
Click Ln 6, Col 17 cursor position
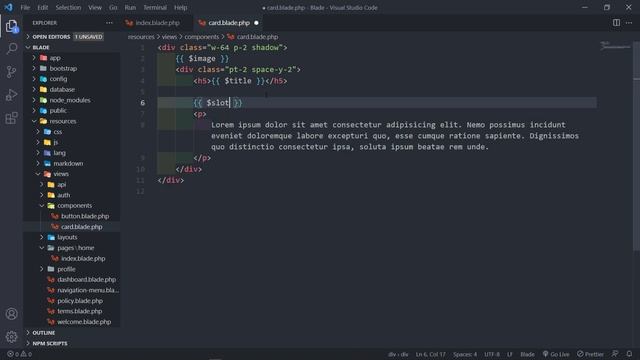pos(431,354)
